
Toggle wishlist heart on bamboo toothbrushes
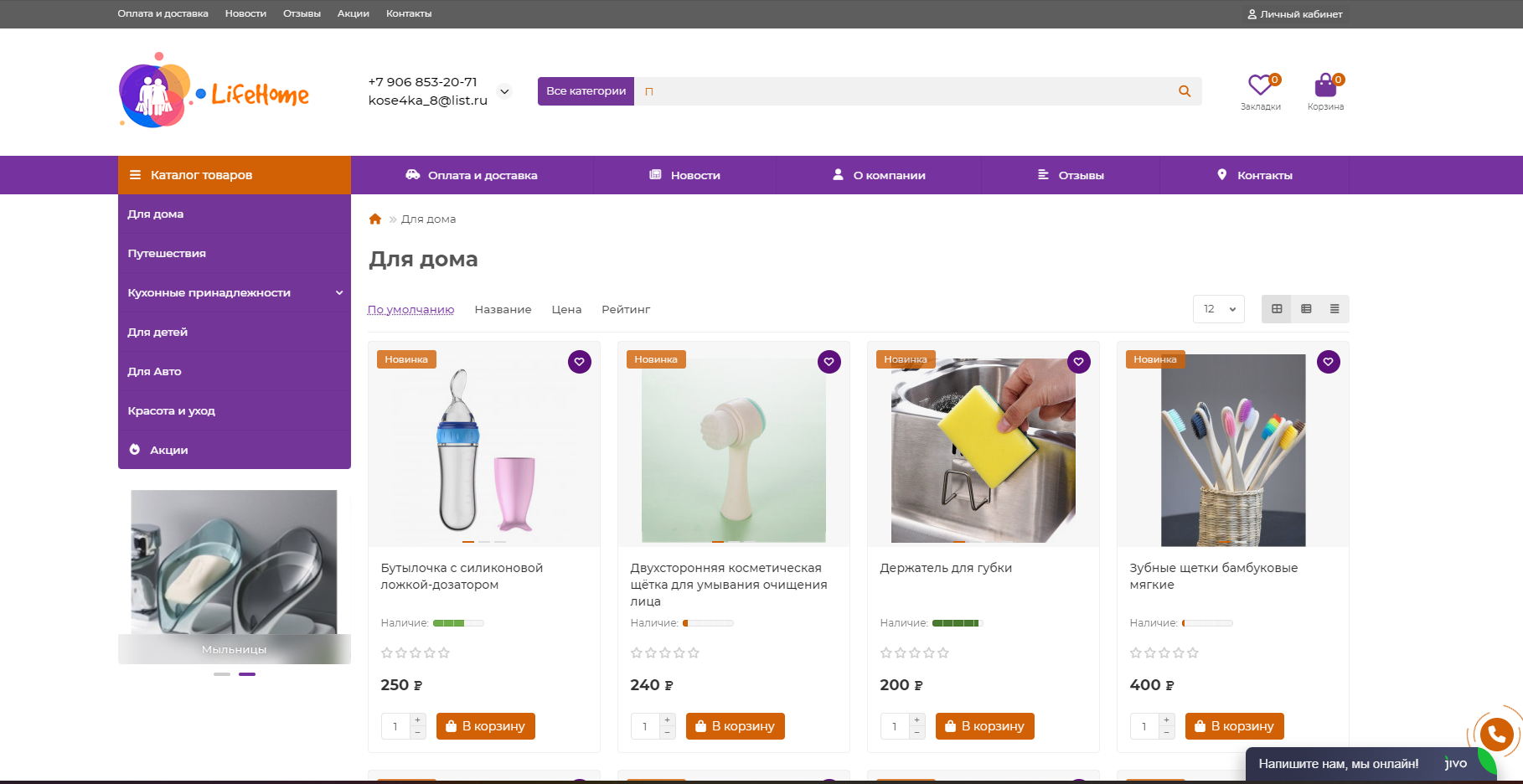click(1329, 362)
